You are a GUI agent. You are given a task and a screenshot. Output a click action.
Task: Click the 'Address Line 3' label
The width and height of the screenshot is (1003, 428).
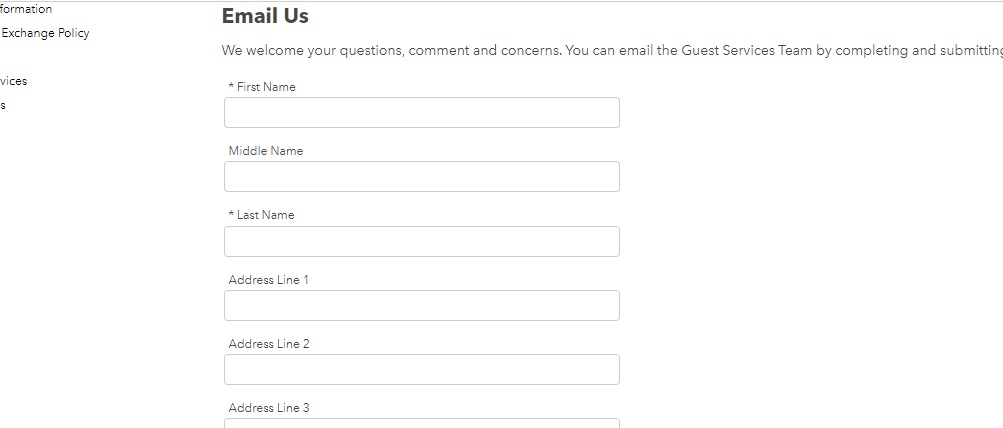point(269,408)
